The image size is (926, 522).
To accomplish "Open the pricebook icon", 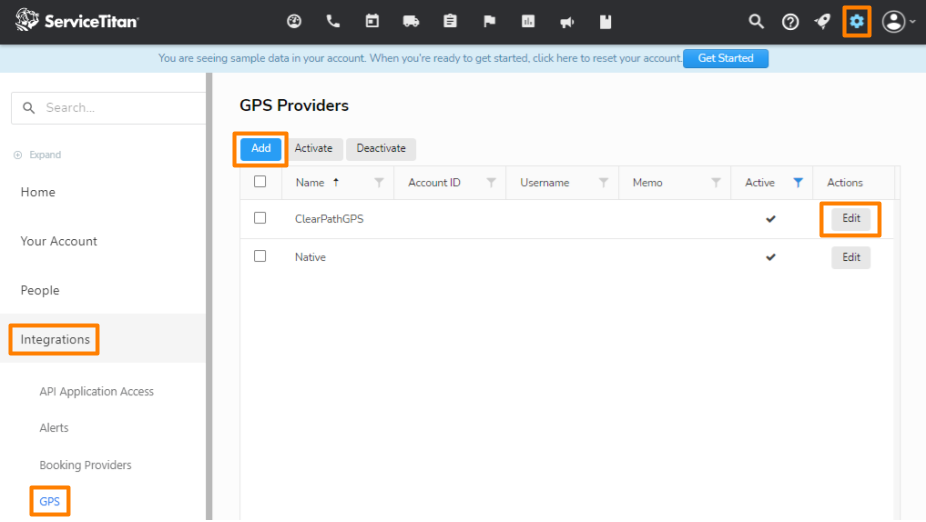I will (605, 22).
